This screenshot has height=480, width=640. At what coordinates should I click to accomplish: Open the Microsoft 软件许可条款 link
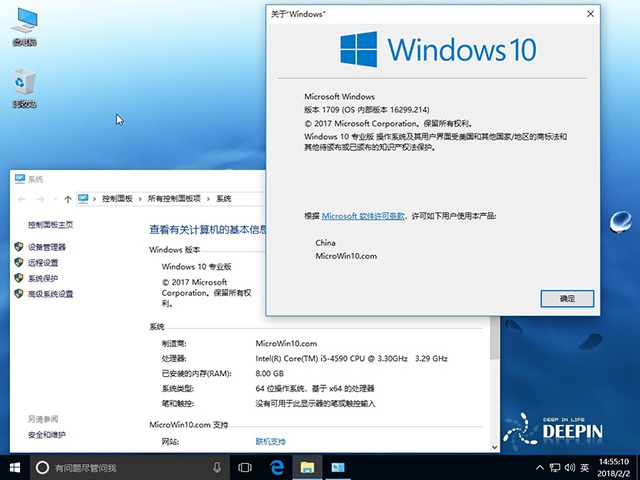click(363, 216)
